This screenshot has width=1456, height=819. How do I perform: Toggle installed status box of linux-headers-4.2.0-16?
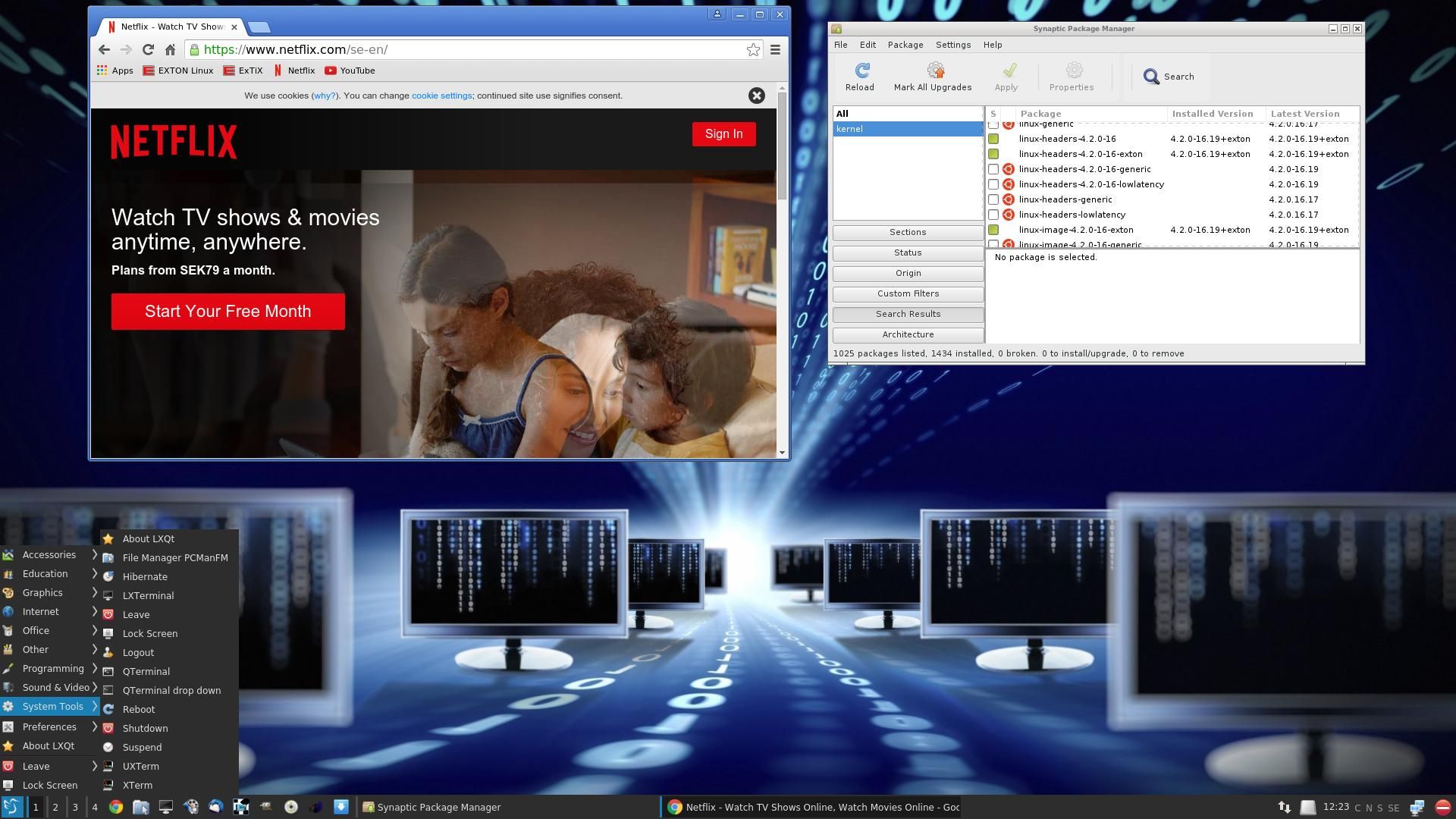click(993, 139)
